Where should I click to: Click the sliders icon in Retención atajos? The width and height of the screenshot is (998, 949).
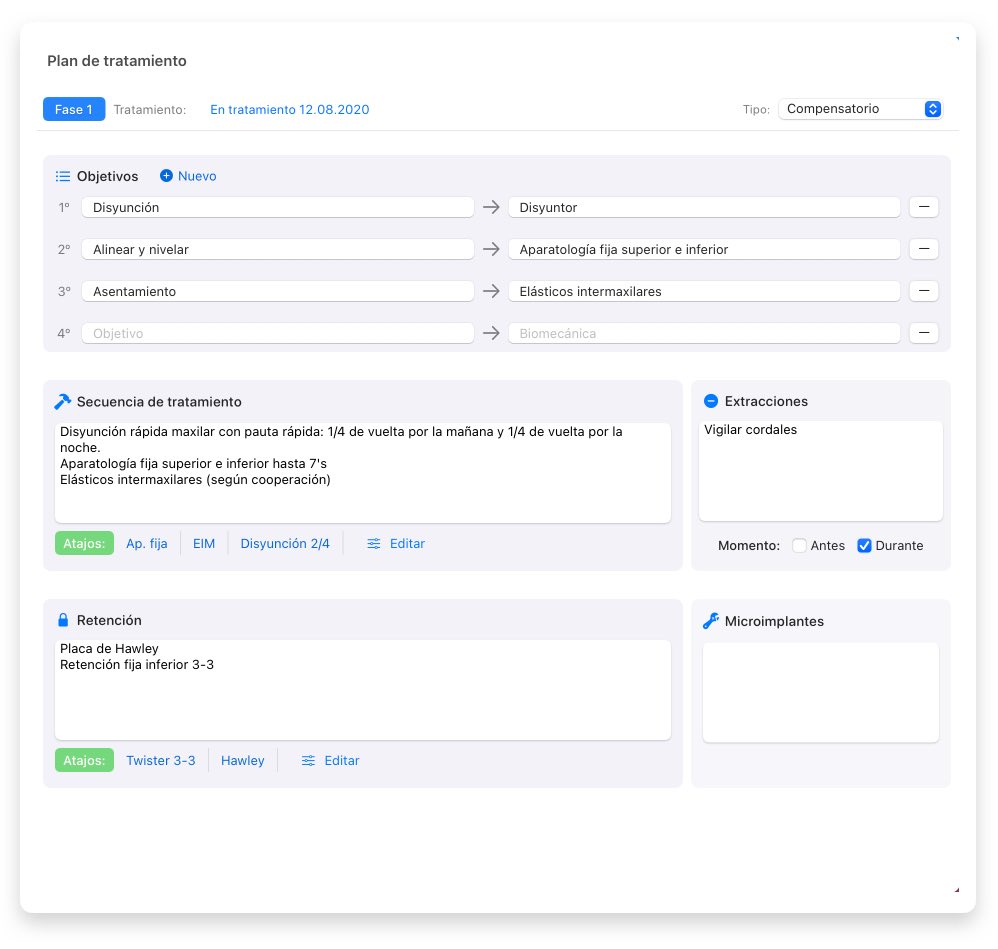[x=308, y=761]
